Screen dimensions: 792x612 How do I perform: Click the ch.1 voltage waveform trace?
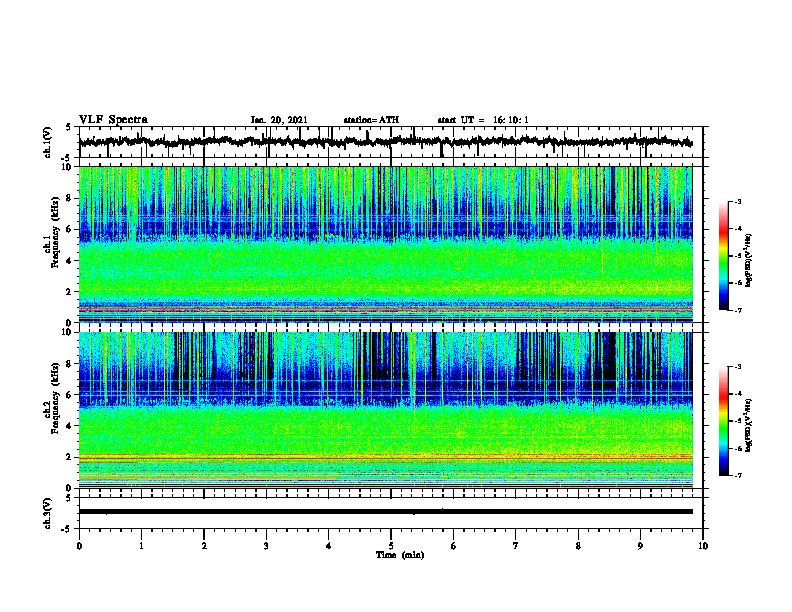[385, 142]
